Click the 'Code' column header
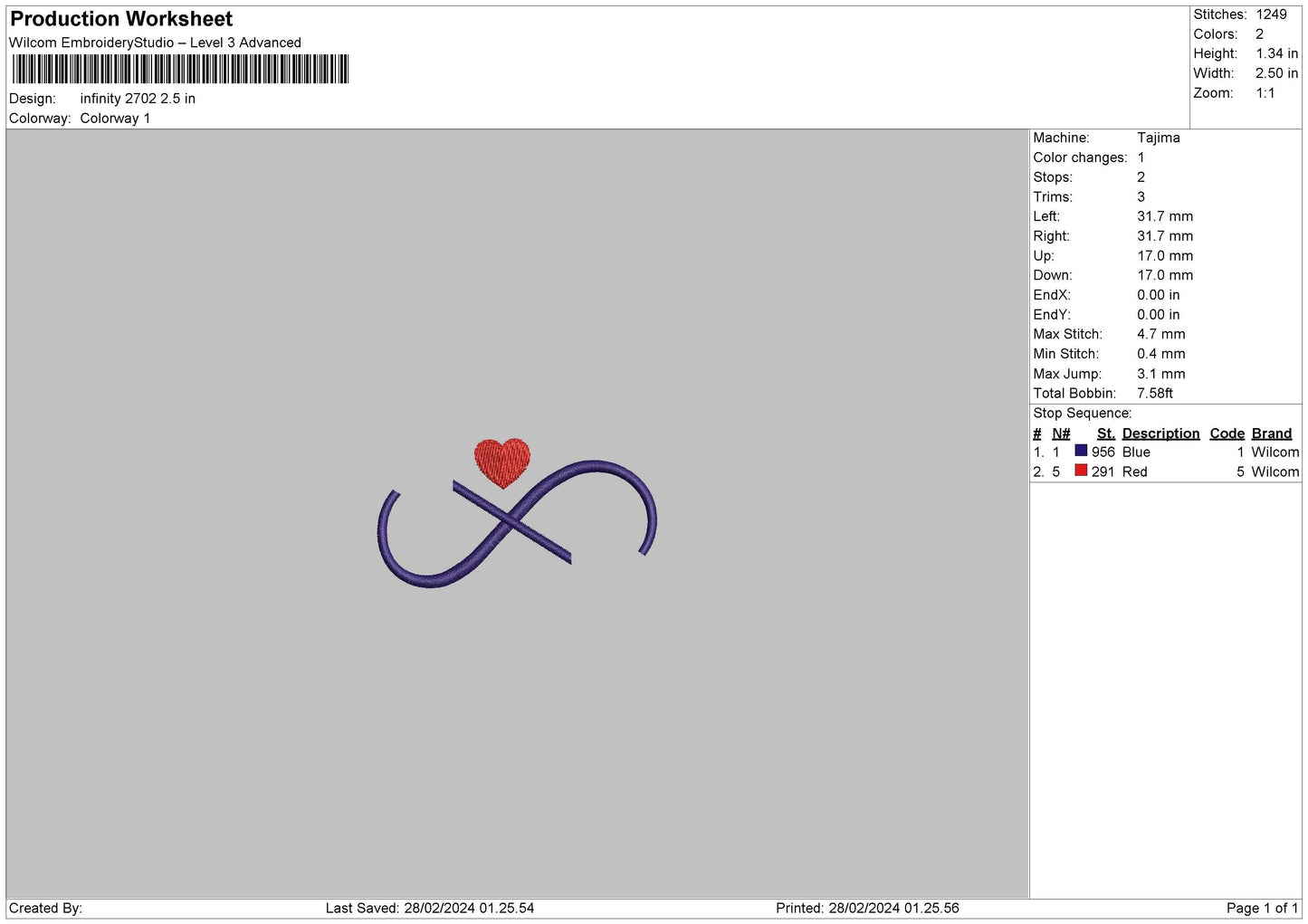Viewport: 1308px width, 924px height. pos(1227,433)
